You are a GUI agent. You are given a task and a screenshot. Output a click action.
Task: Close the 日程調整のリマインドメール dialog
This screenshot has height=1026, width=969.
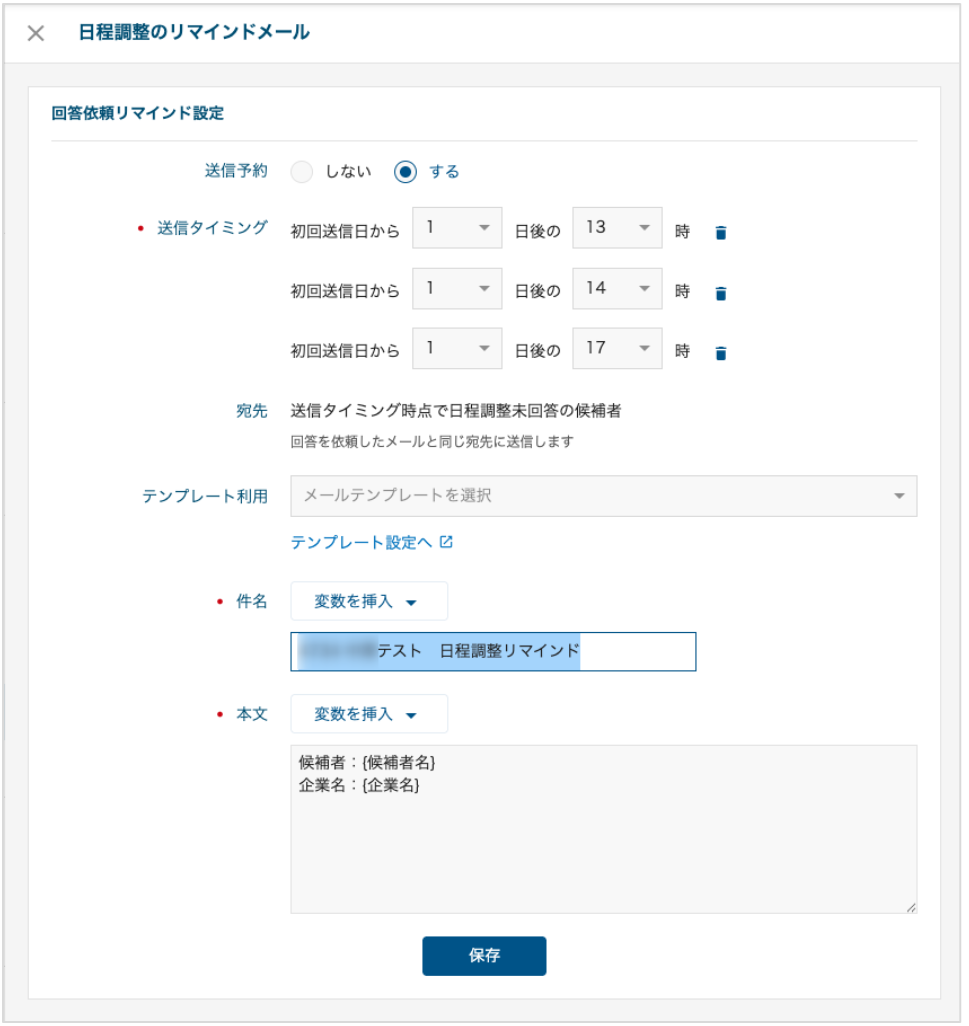tap(36, 33)
